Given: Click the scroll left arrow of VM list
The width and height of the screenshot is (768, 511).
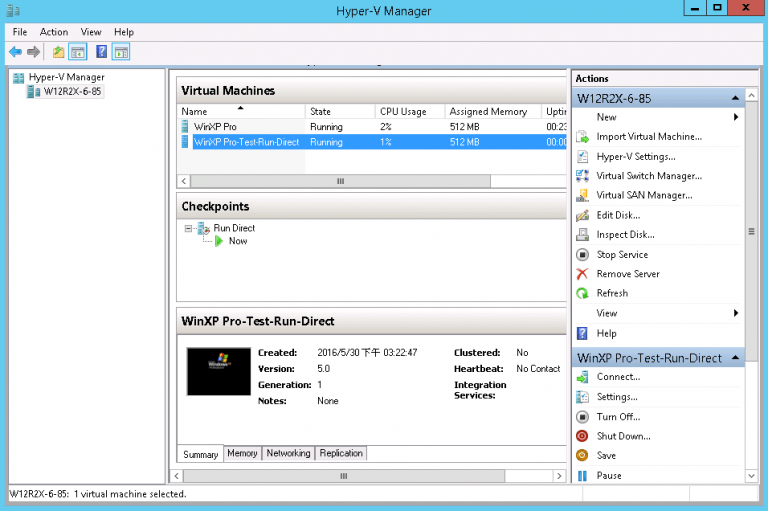Looking at the screenshot, I should coord(184,181).
